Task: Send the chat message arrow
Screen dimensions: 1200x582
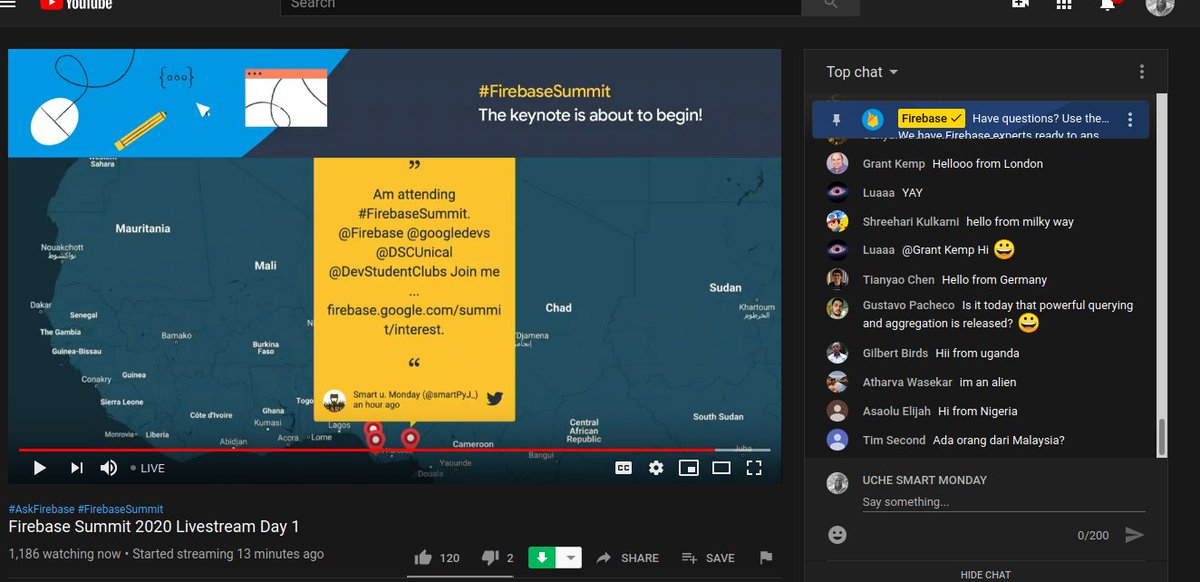Action: 1134,535
